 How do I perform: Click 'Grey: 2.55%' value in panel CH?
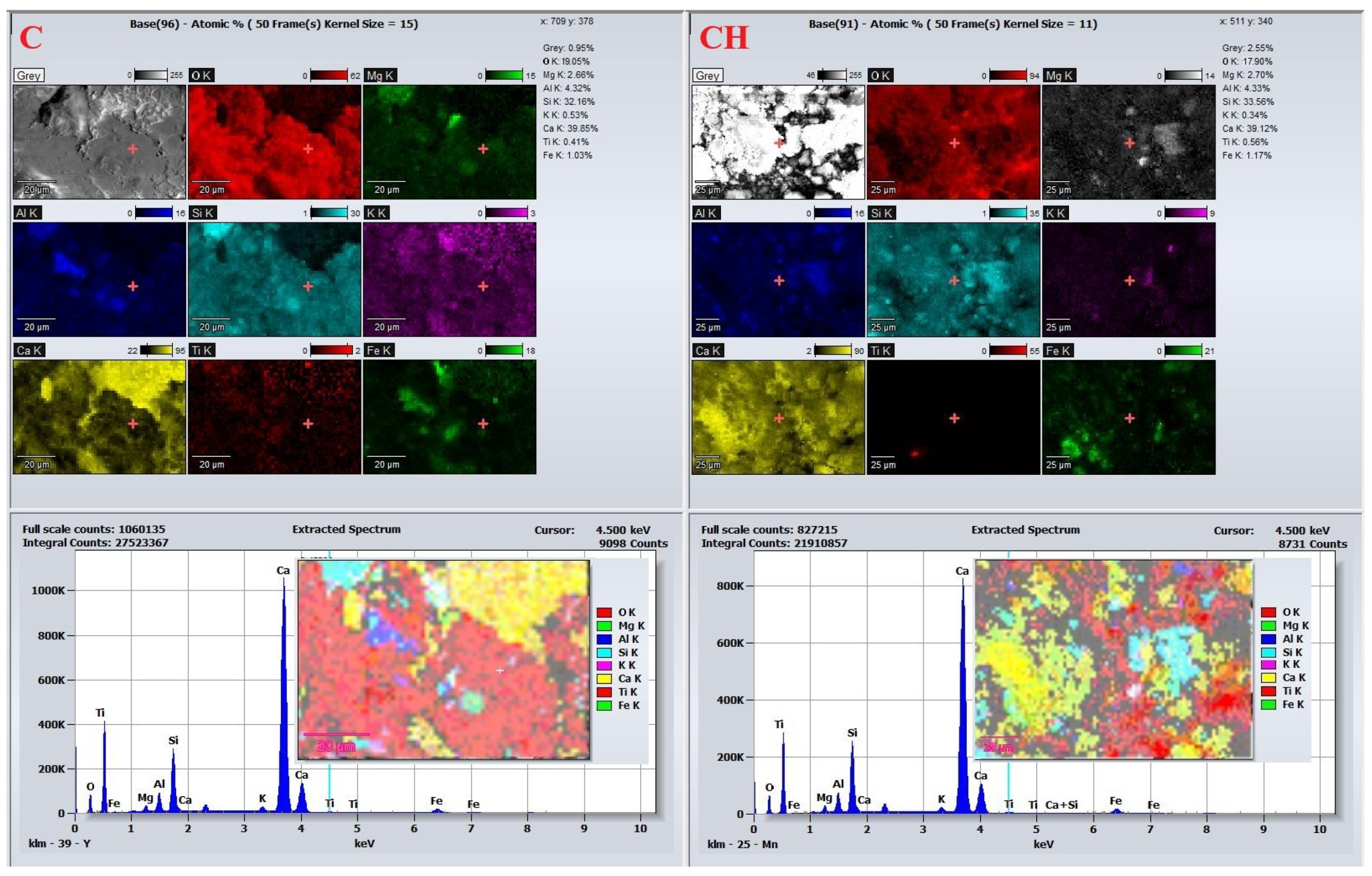point(1247,48)
